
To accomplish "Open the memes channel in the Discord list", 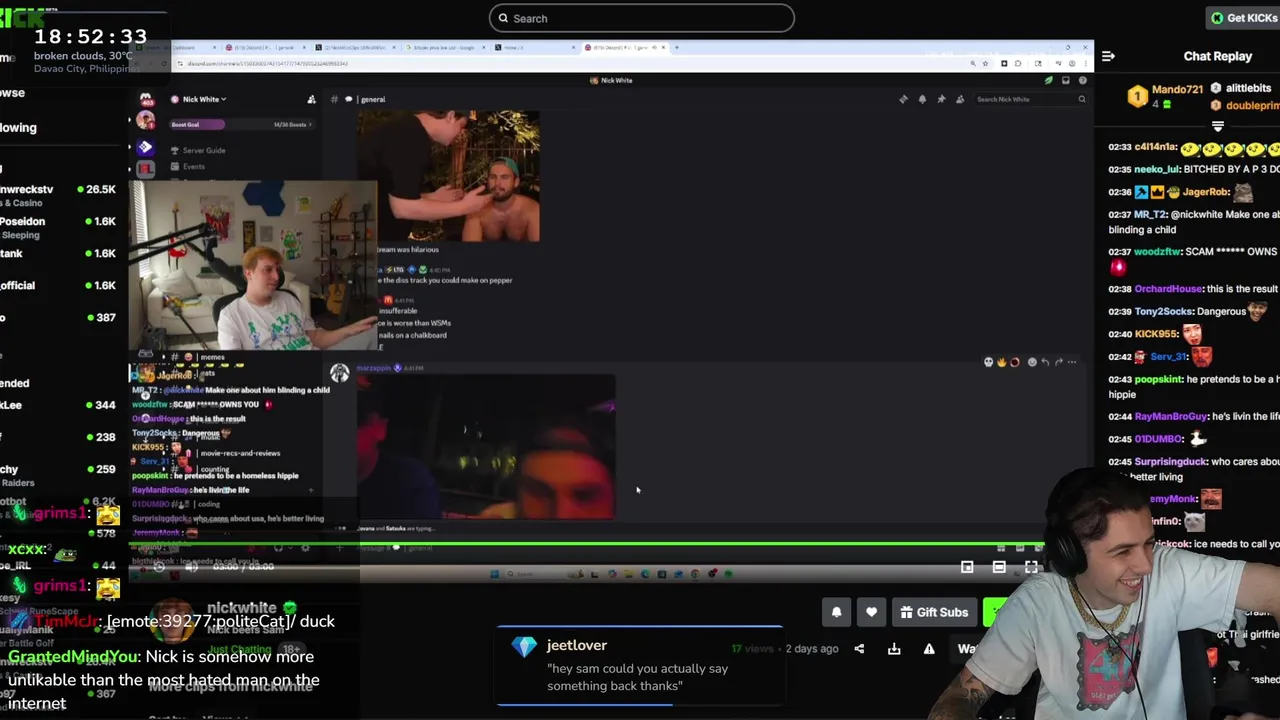I will [x=211, y=357].
